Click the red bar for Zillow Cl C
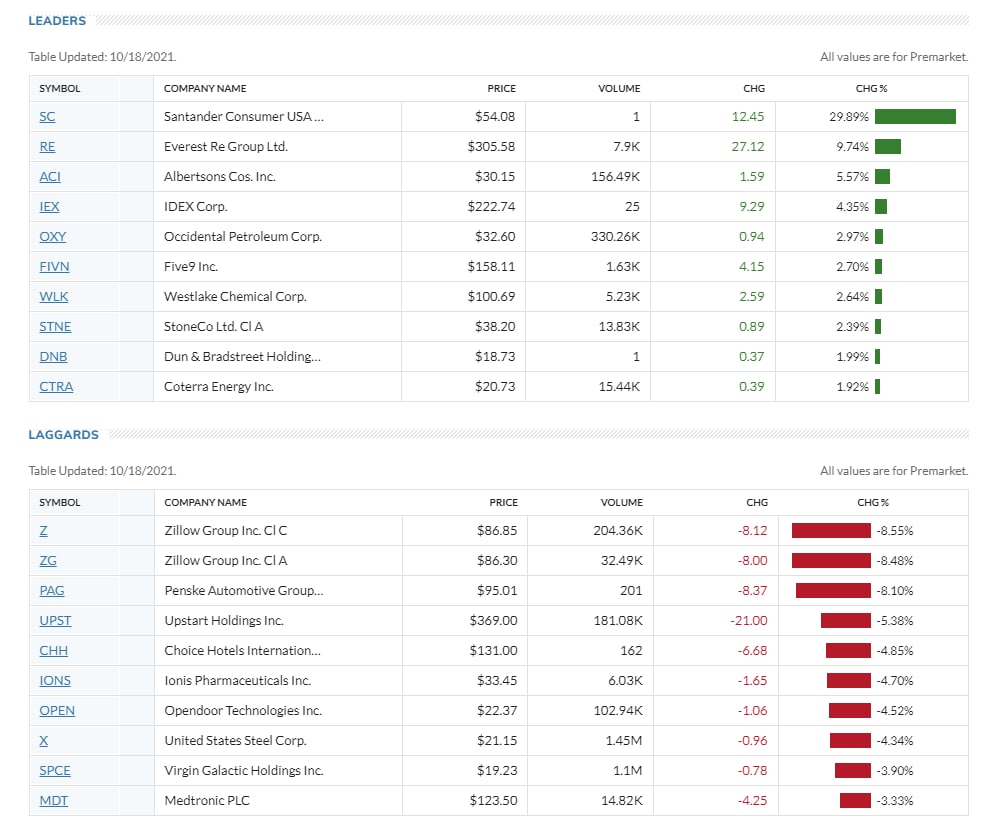The image size is (988, 828). point(831,531)
